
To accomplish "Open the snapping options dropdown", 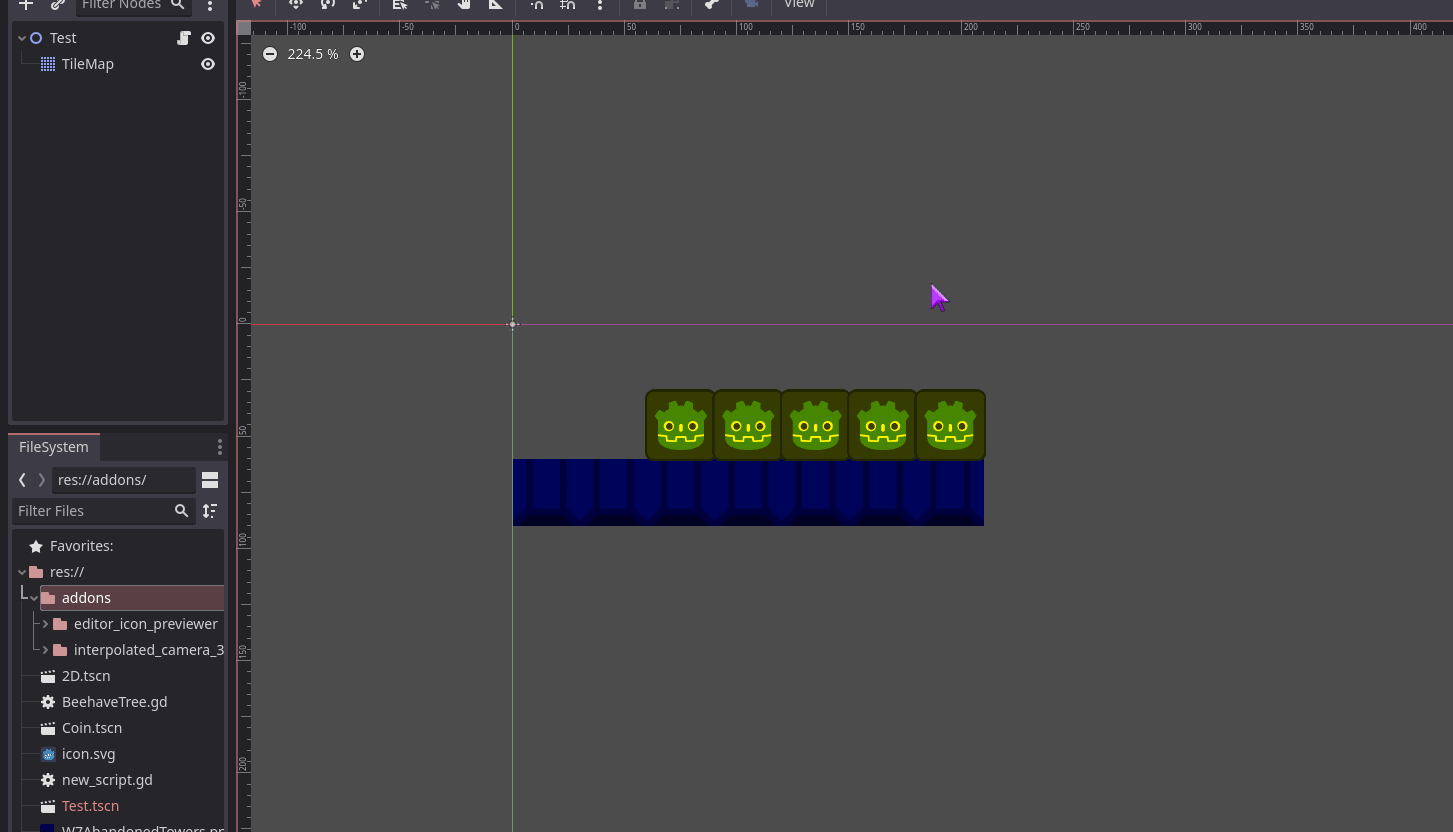I will point(600,6).
